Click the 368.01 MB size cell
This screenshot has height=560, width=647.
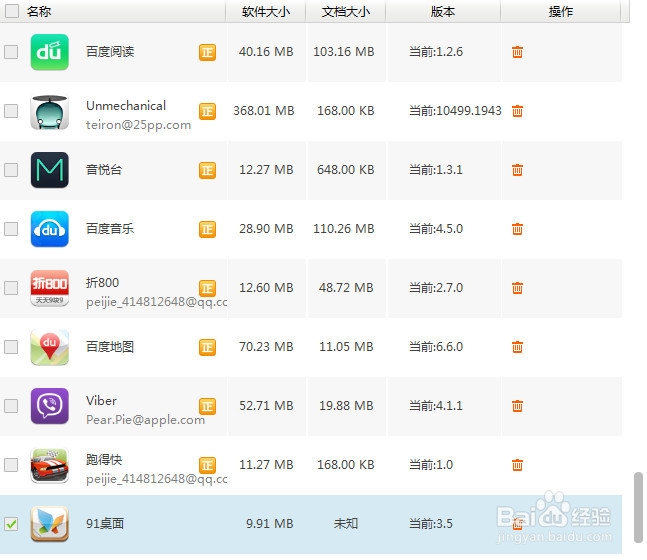click(264, 111)
